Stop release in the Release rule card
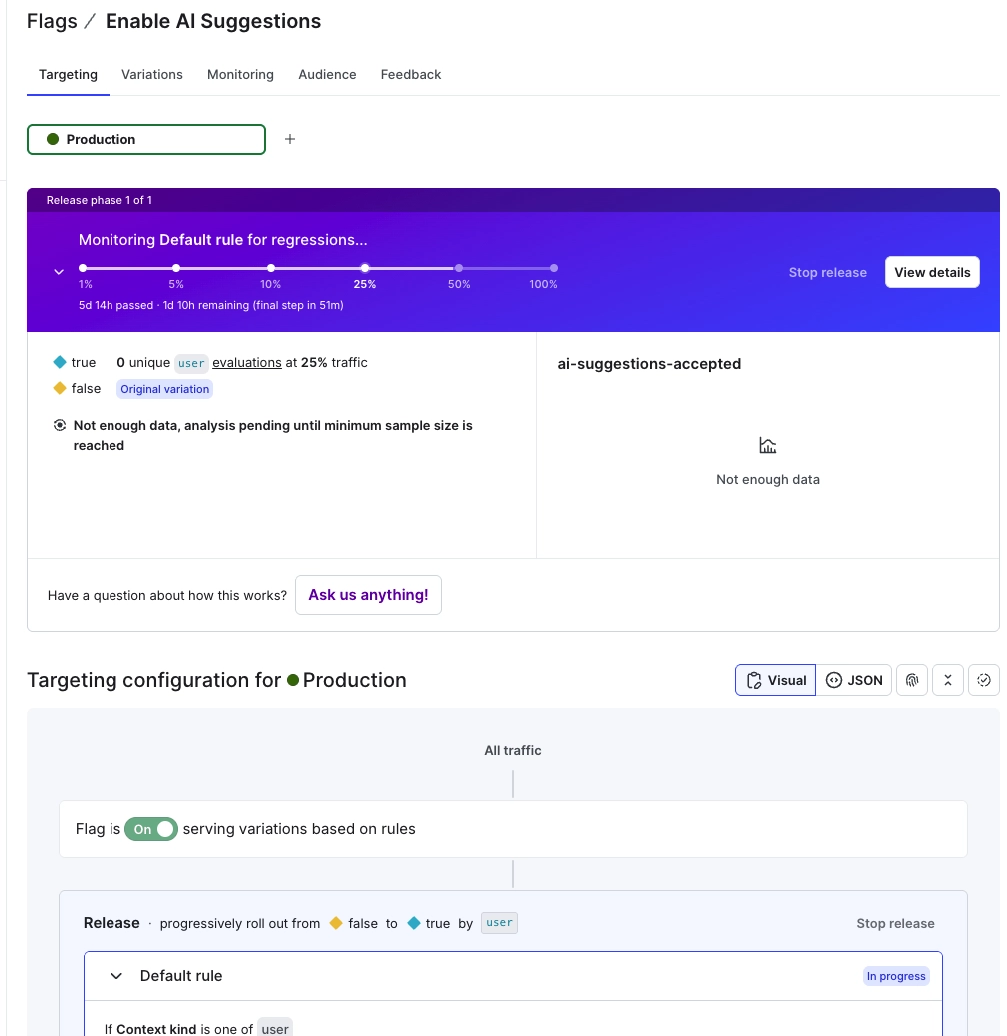 tap(895, 923)
